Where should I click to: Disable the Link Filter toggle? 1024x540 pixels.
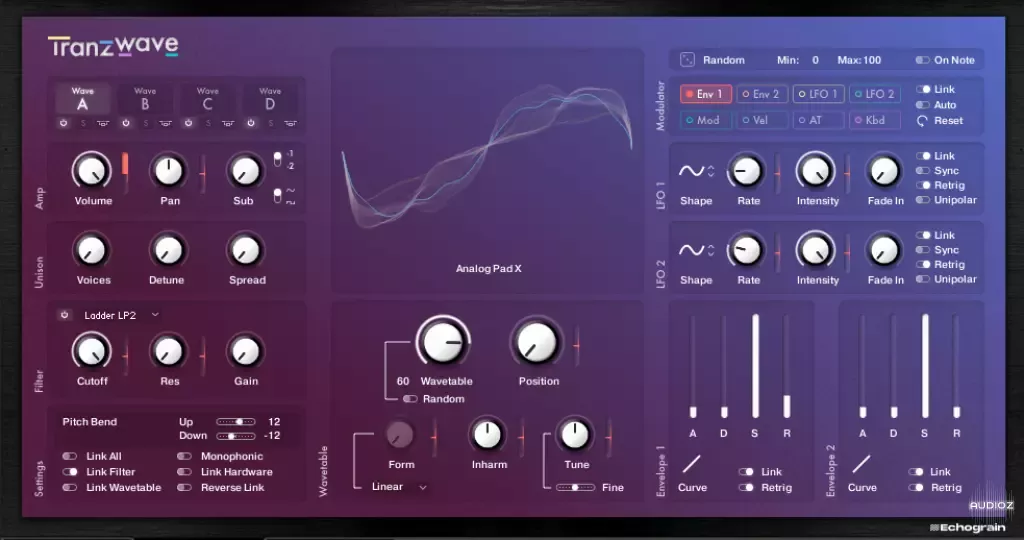(x=69, y=471)
